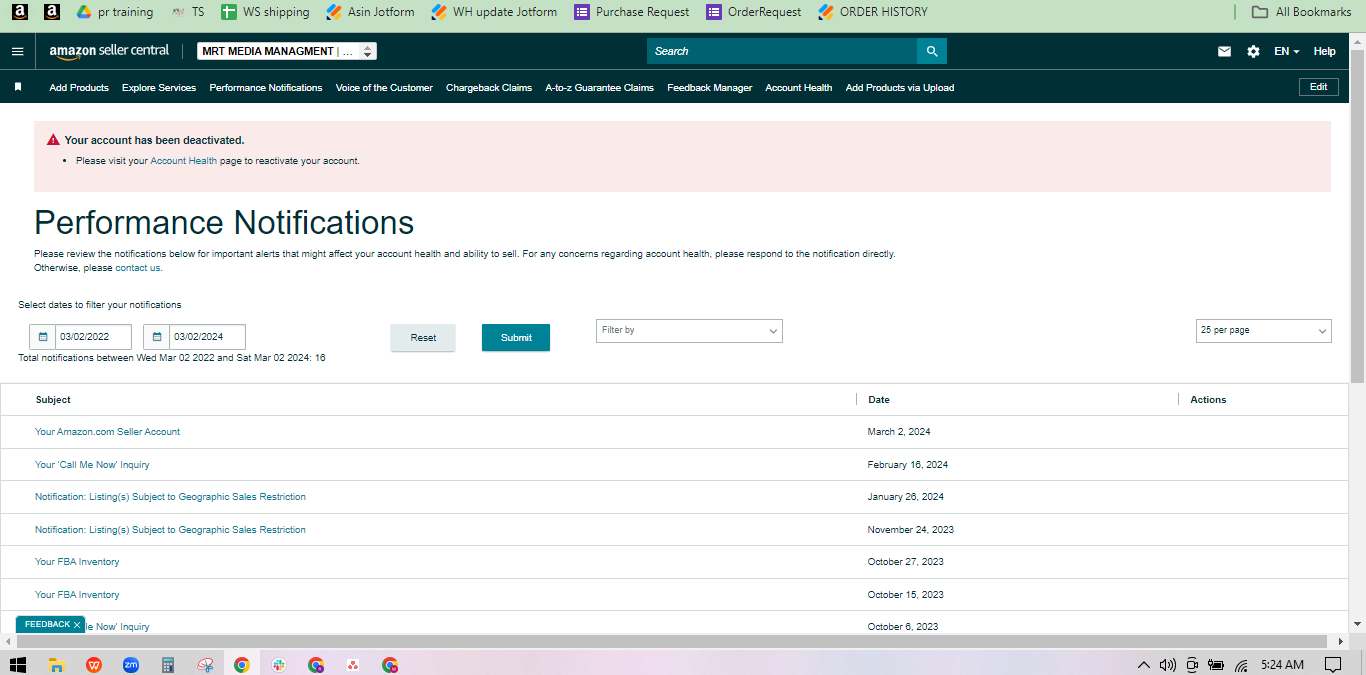Image resolution: width=1366 pixels, height=675 pixels.
Task: Open the October 15 FBA Inventory notification
Action: [77, 595]
